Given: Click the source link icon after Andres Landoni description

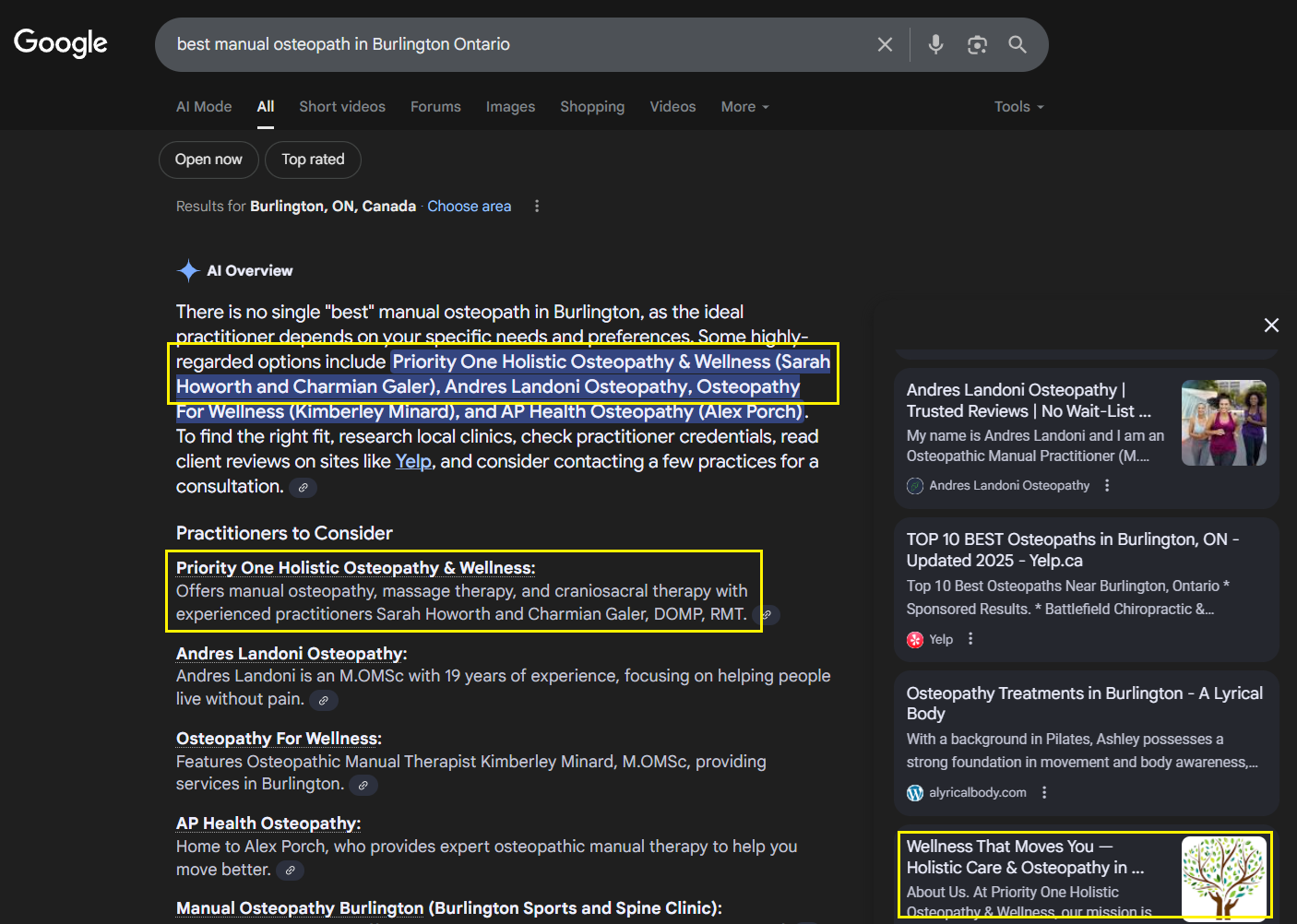Looking at the screenshot, I should click(323, 701).
